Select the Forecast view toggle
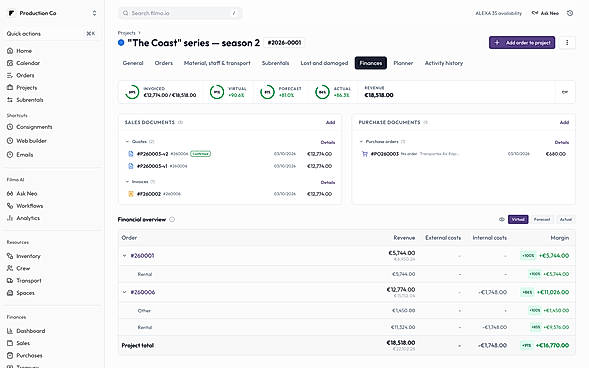This screenshot has width=589, height=368. (x=542, y=220)
